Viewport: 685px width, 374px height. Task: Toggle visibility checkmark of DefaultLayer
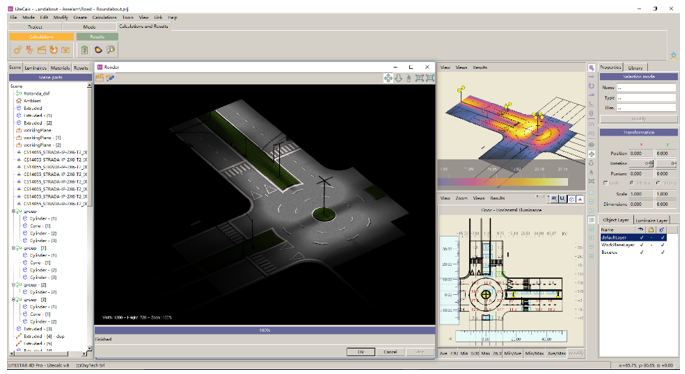tap(642, 237)
